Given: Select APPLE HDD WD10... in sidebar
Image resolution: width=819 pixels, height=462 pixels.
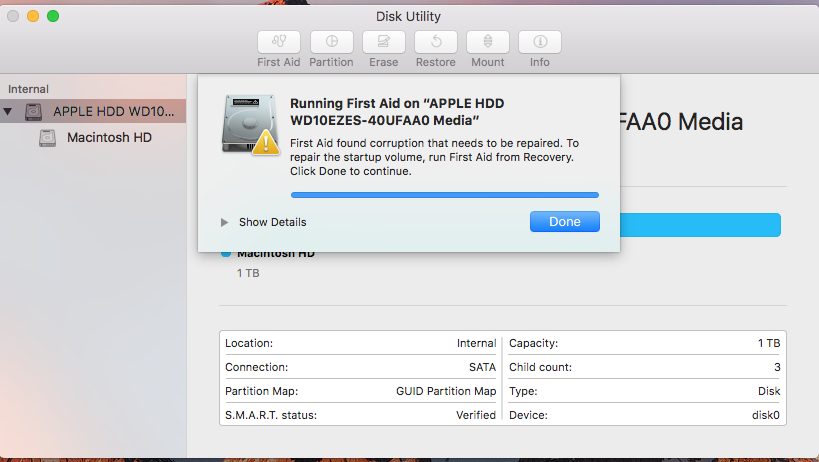Looking at the screenshot, I should point(93,111).
